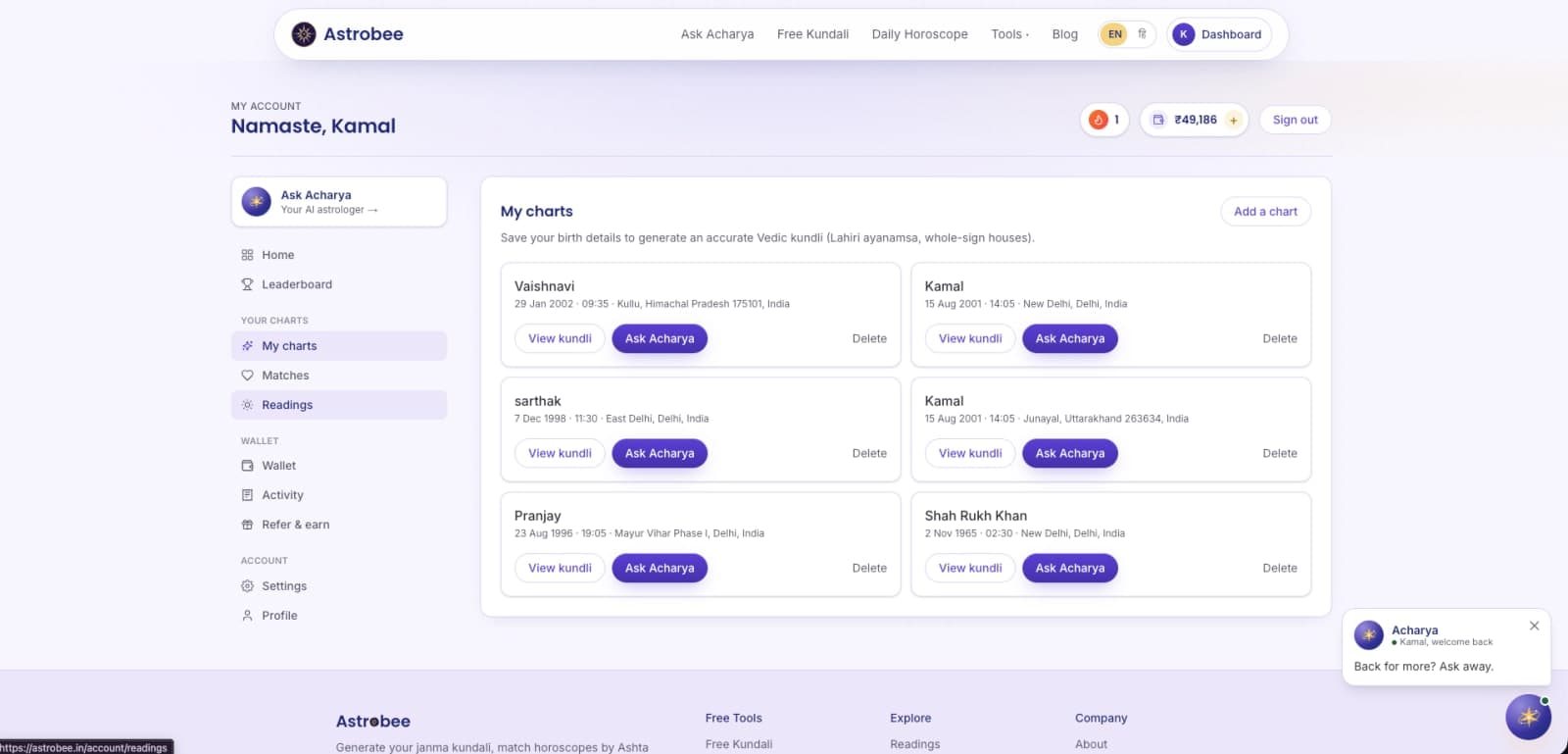Open Ask Acharya in top navigation
This screenshot has width=1568, height=754.
coord(717,34)
